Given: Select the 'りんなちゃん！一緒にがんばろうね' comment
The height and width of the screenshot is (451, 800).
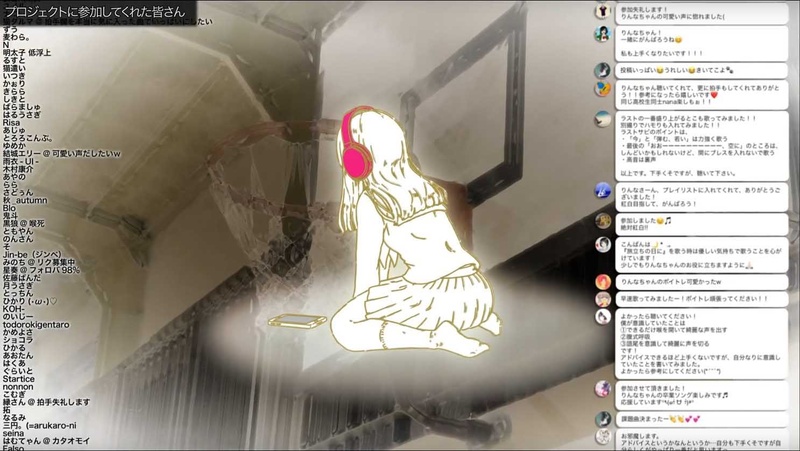Looking at the screenshot, I should [x=652, y=34].
